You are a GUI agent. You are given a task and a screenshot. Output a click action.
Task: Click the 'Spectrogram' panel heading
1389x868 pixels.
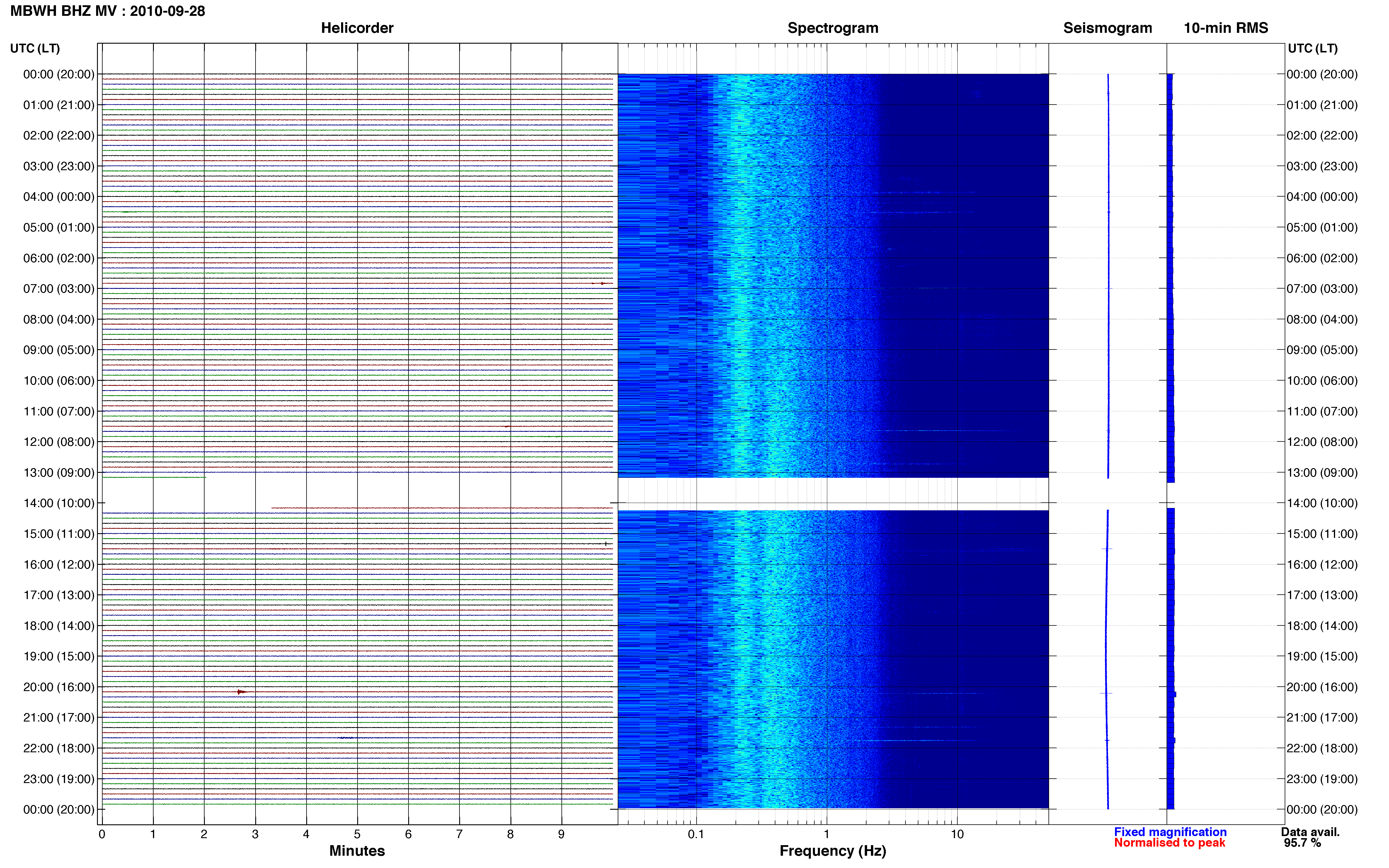click(x=833, y=28)
